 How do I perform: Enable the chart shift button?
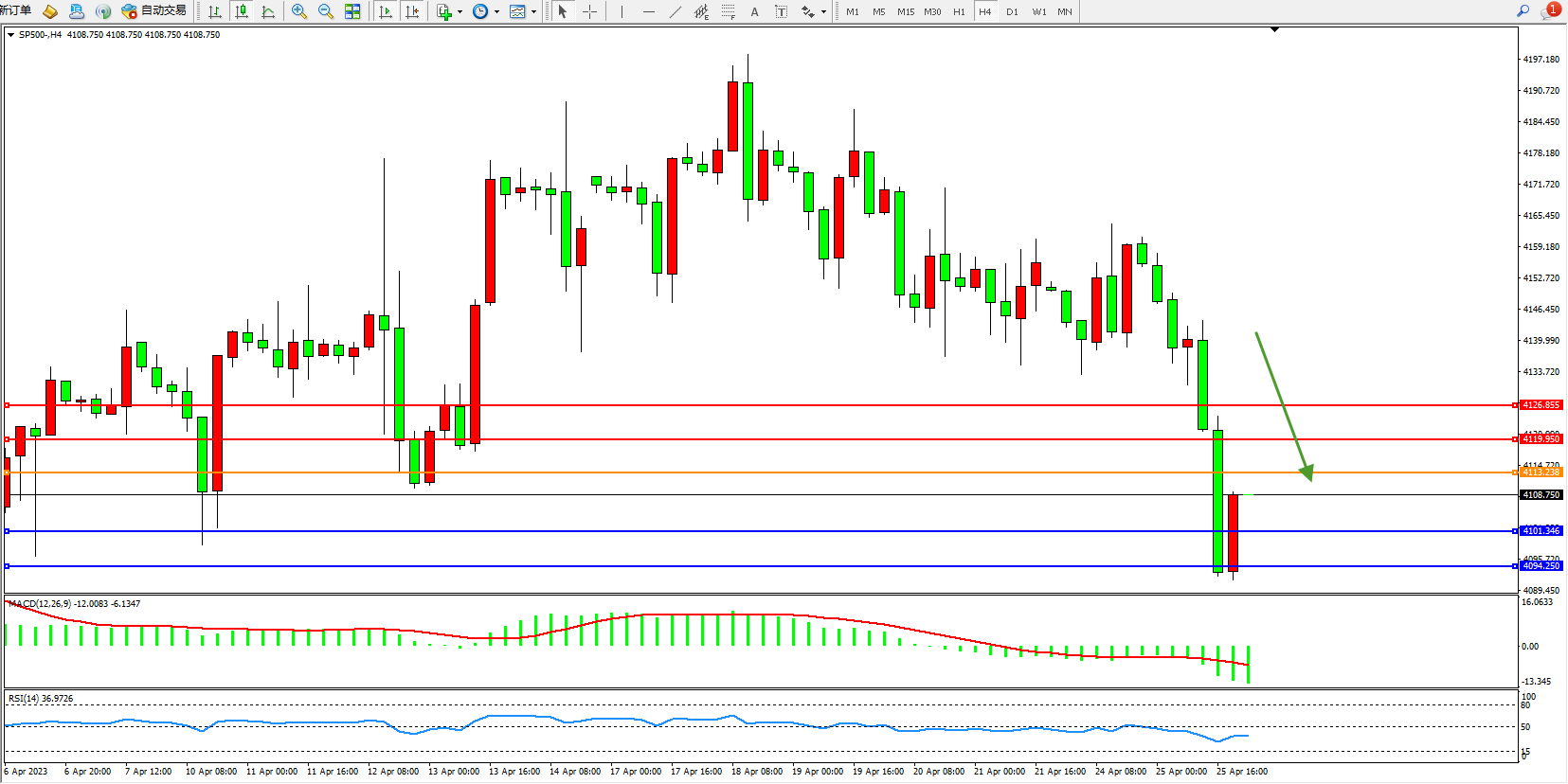pyautogui.click(x=412, y=11)
